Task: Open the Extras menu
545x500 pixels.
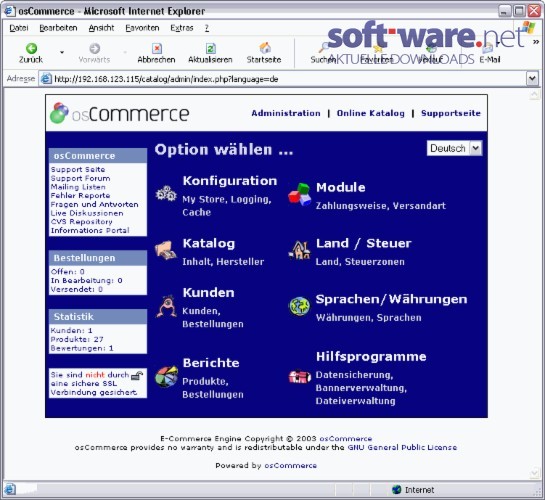Action: tap(181, 28)
